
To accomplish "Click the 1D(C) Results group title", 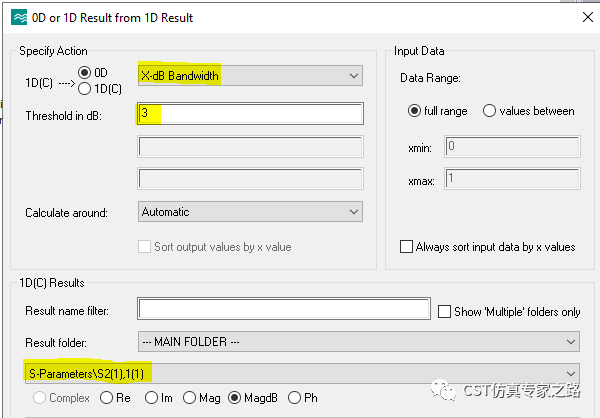I will pos(52,283).
